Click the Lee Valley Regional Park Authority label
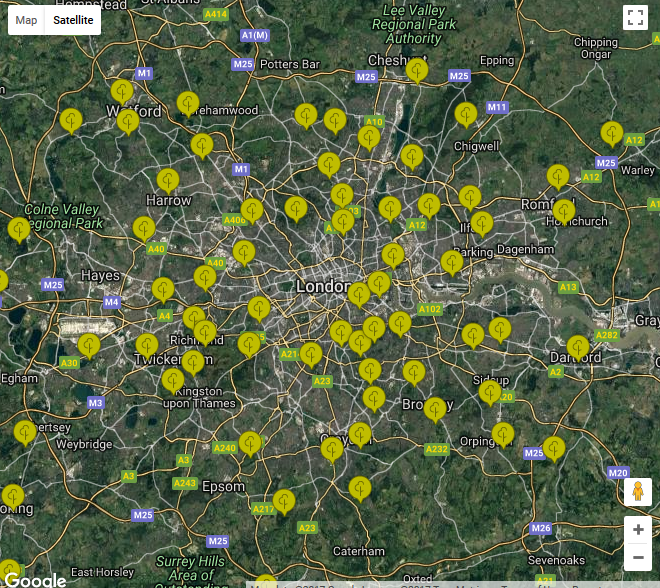This screenshot has width=660, height=588. click(414, 24)
